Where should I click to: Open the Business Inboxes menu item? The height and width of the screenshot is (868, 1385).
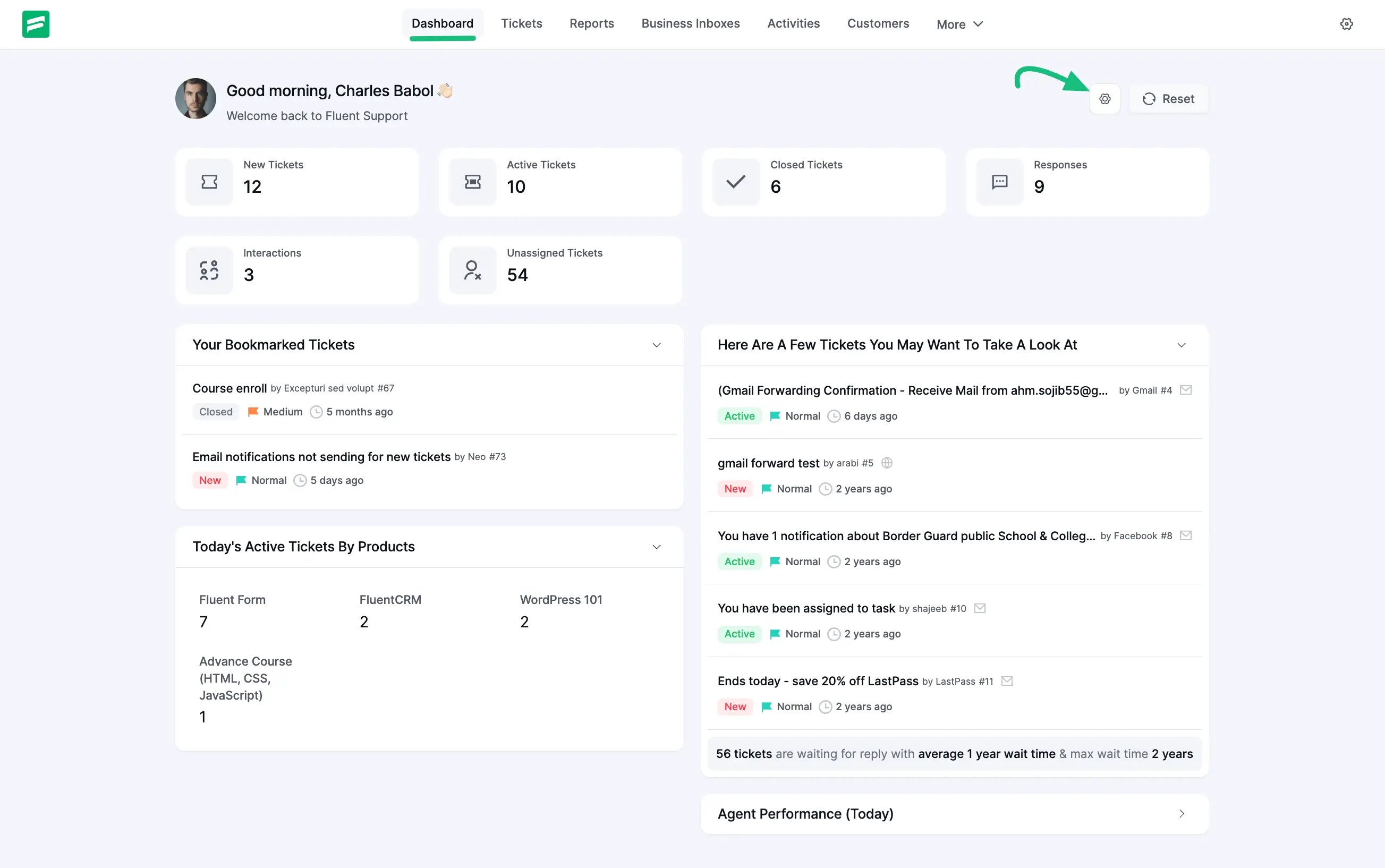pyautogui.click(x=690, y=23)
